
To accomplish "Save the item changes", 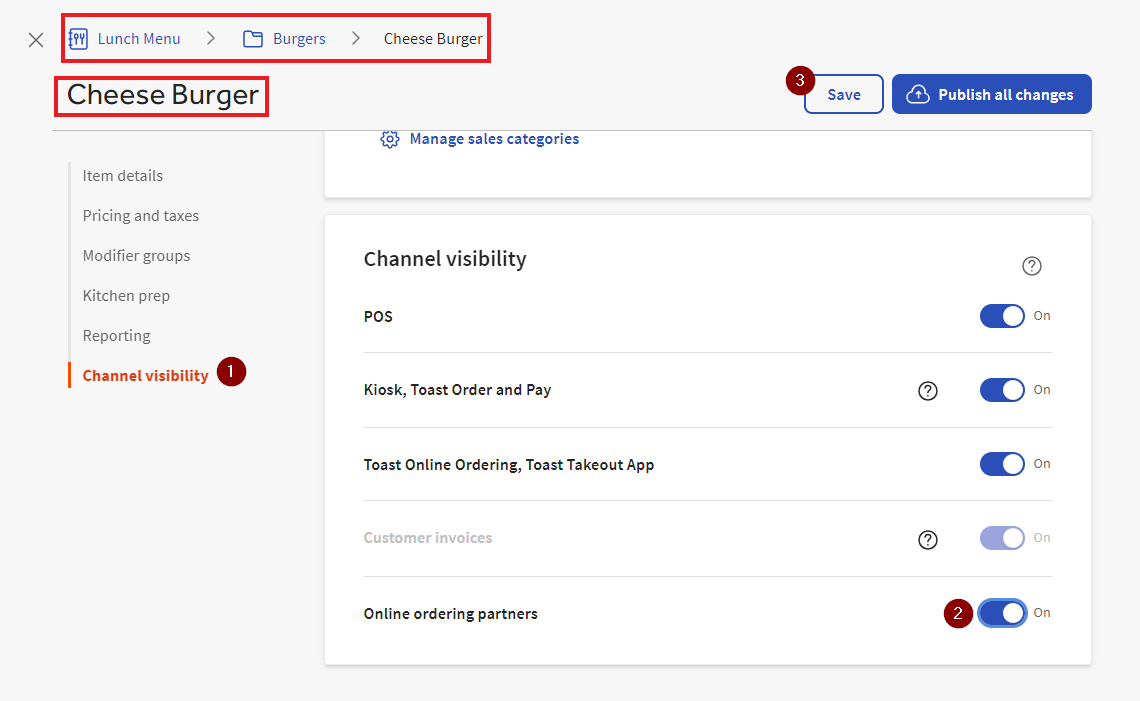I will click(x=843, y=95).
